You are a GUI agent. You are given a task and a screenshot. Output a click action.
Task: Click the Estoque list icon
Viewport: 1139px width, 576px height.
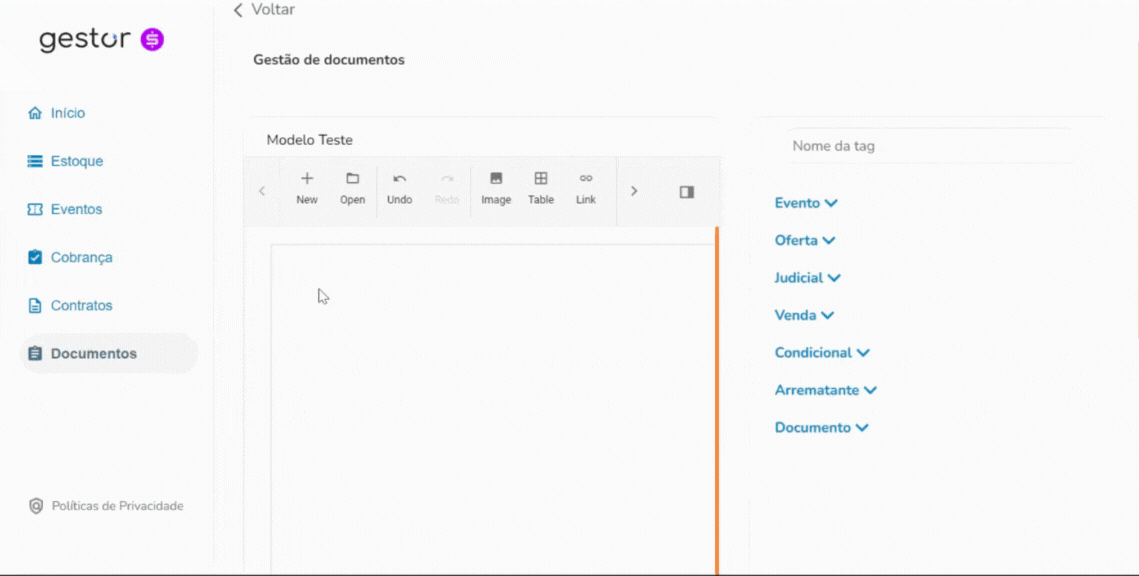(x=35, y=161)
